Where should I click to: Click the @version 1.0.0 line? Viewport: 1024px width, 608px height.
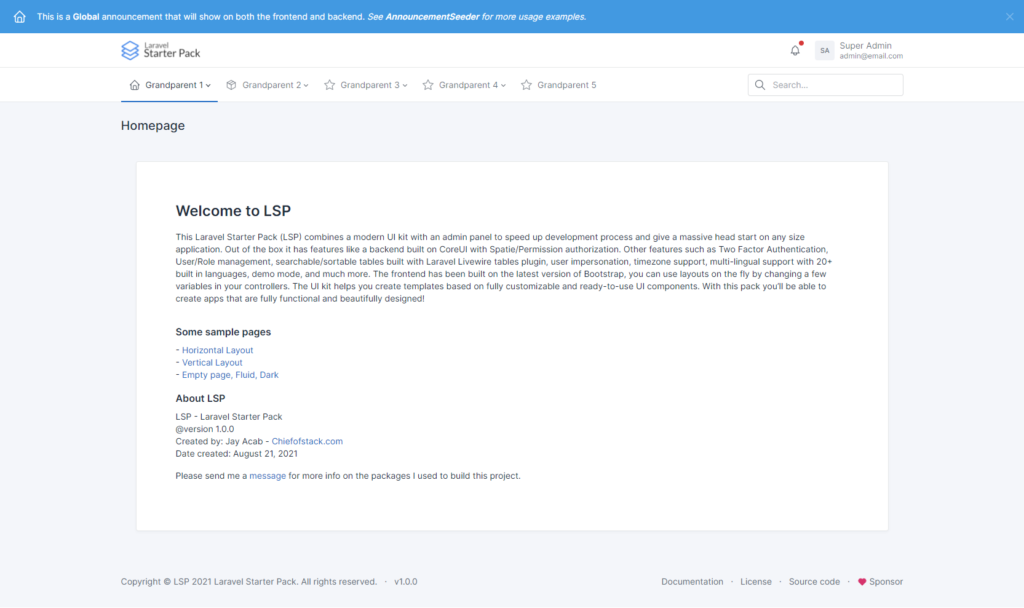(x=204, y=429)
